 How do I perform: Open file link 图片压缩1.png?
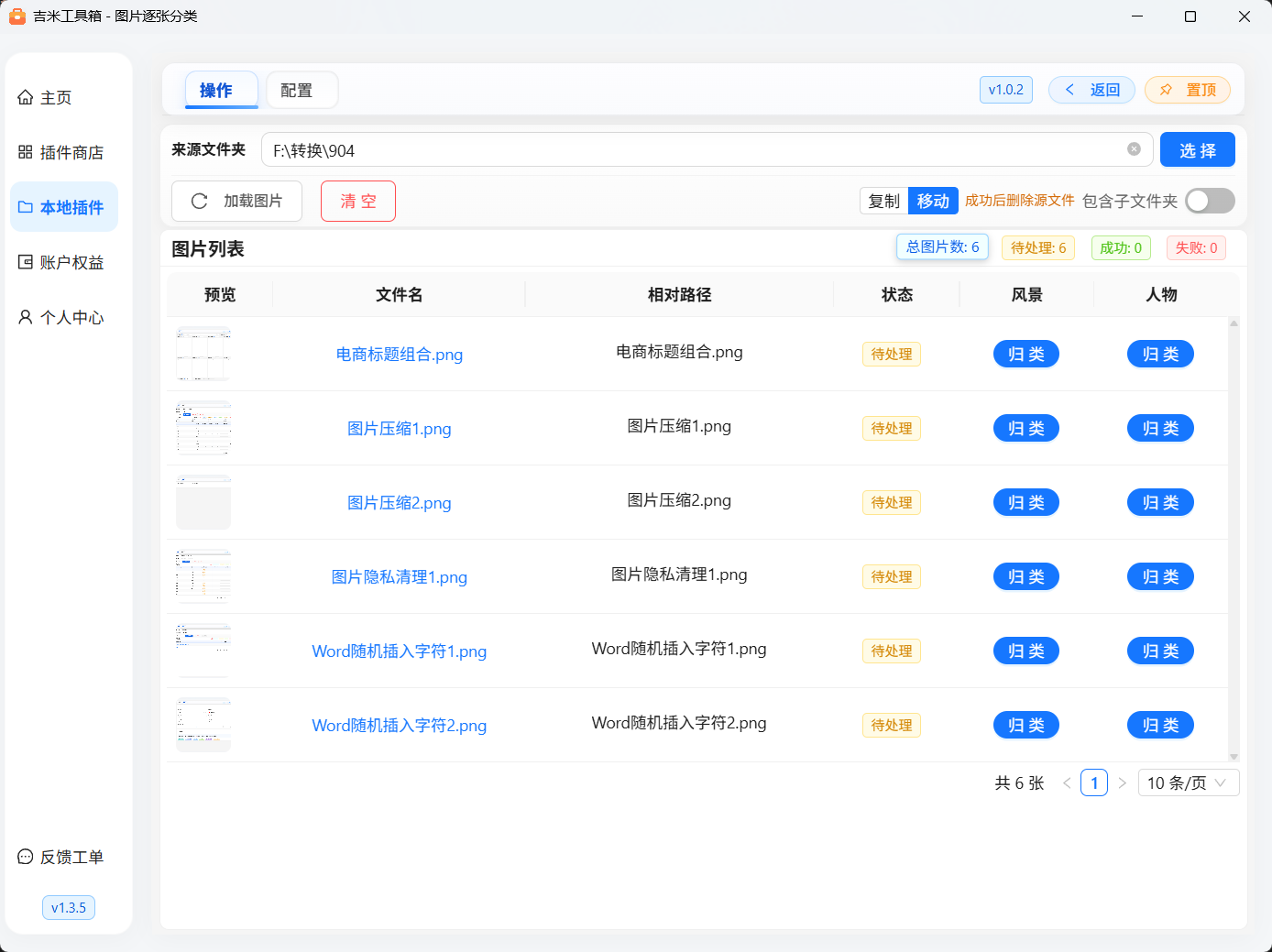coord(400,429)
